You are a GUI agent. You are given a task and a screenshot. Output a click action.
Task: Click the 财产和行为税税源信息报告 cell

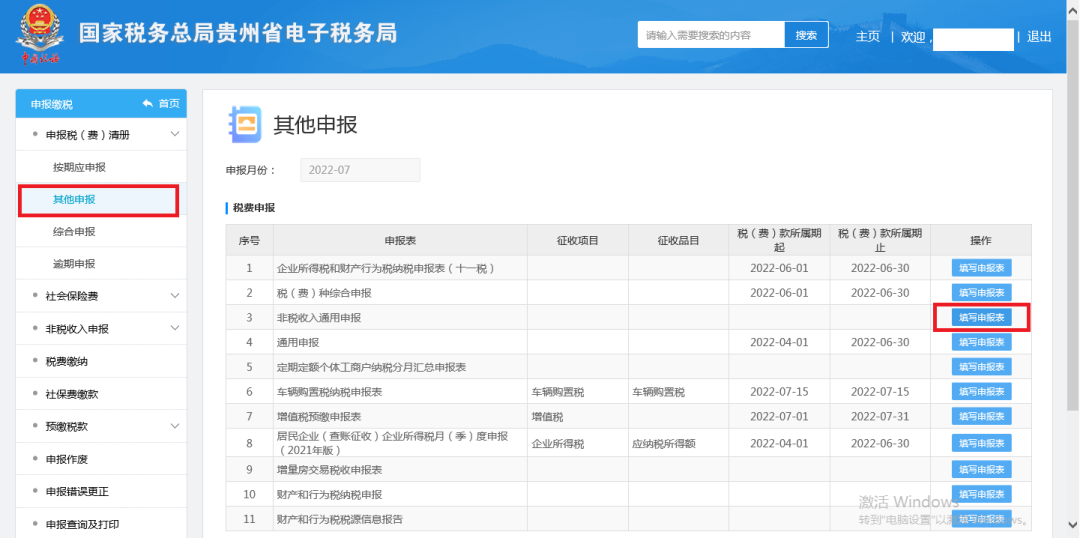(x=400, y=519)
